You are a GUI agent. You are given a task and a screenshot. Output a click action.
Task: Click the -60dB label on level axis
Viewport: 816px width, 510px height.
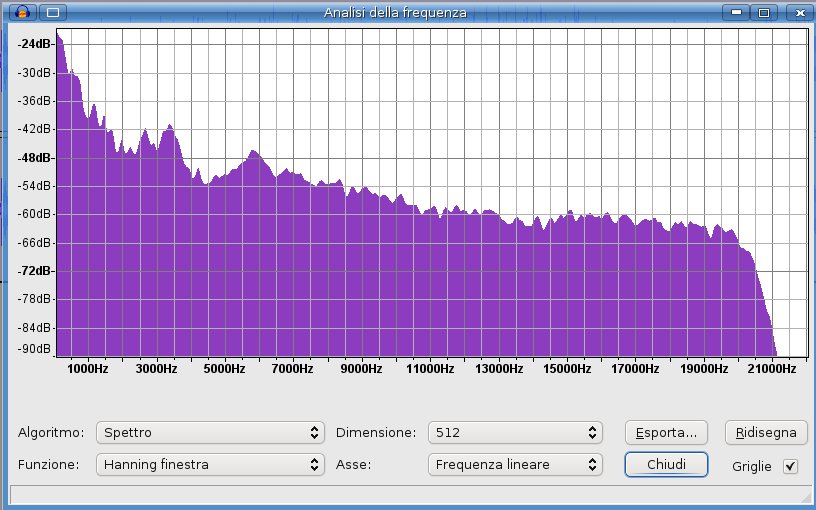[35, 214]
